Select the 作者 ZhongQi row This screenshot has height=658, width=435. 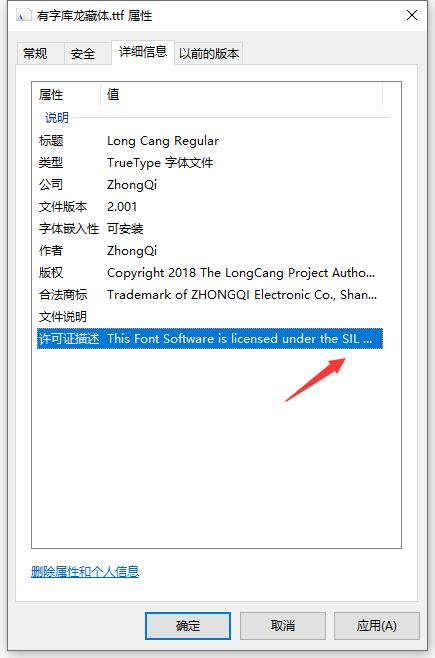[210, 251]
